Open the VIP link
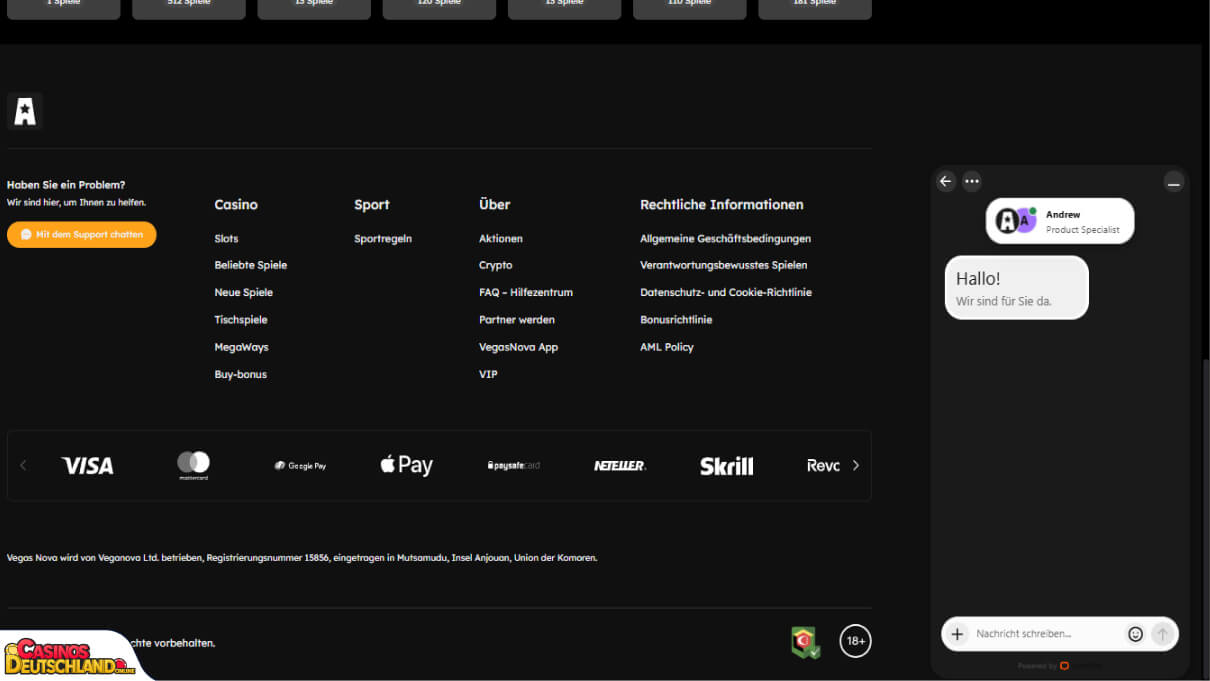This screenshot has height=681, width=1210. (488, 374)
